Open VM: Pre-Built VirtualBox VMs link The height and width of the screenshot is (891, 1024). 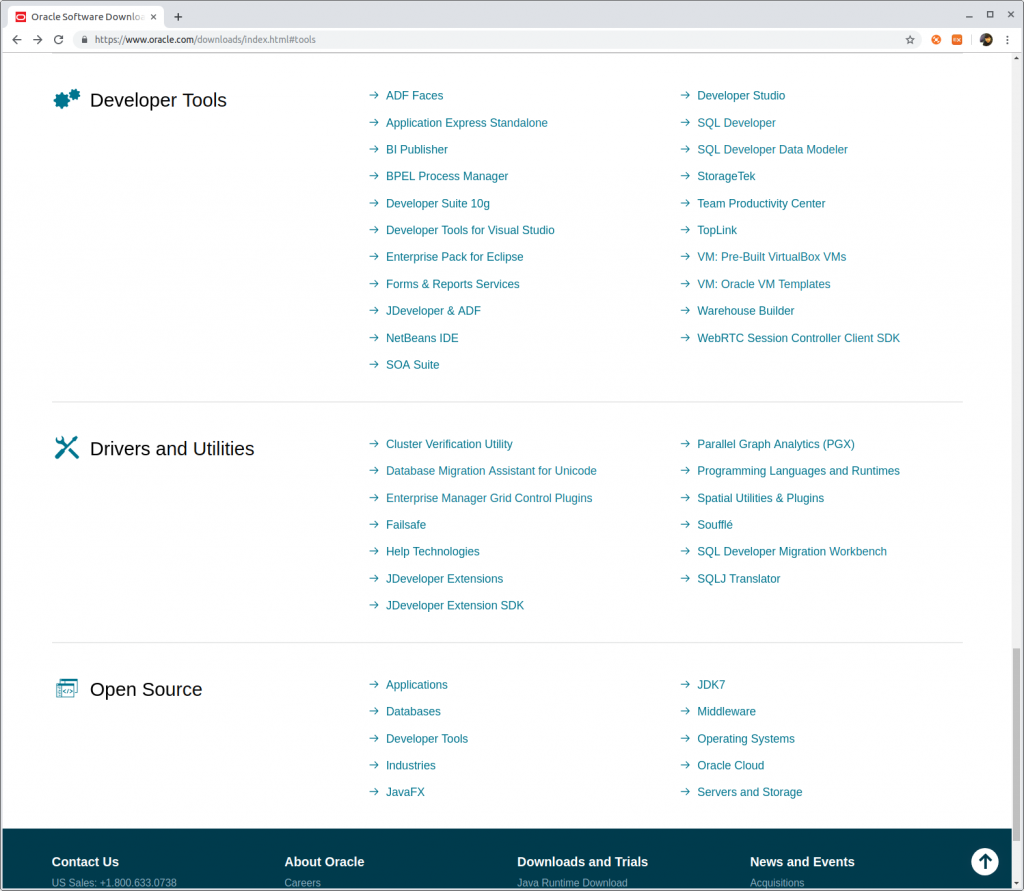(x=771, y=257)
